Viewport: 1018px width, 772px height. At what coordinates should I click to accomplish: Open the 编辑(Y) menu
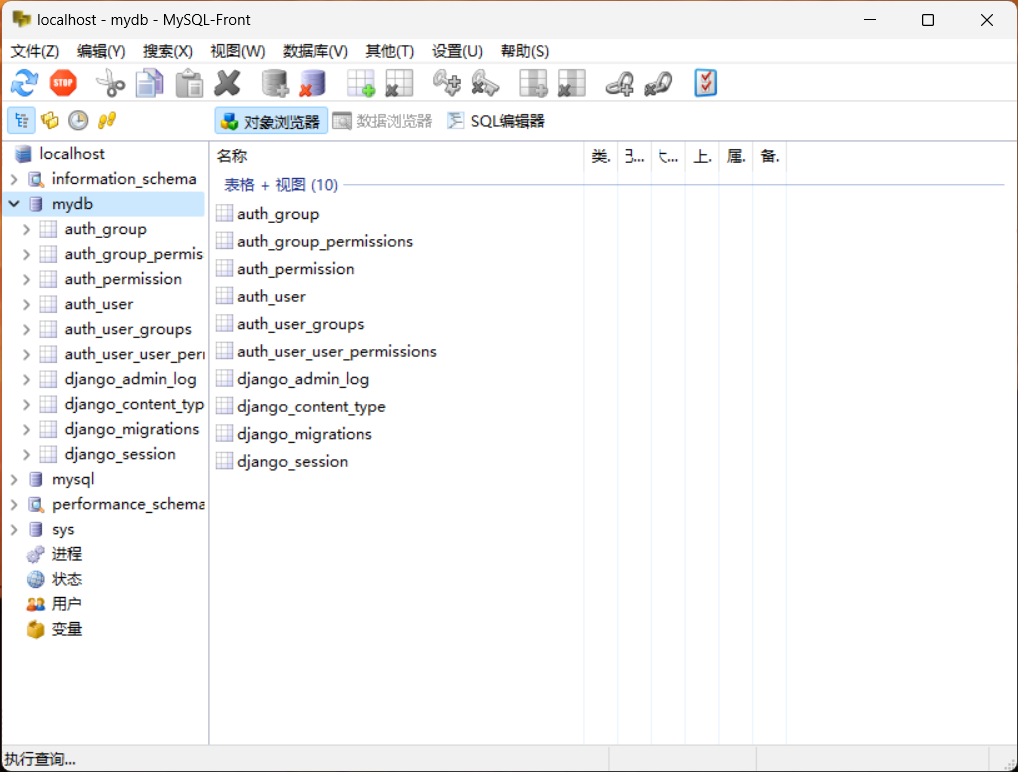[101, 51]
